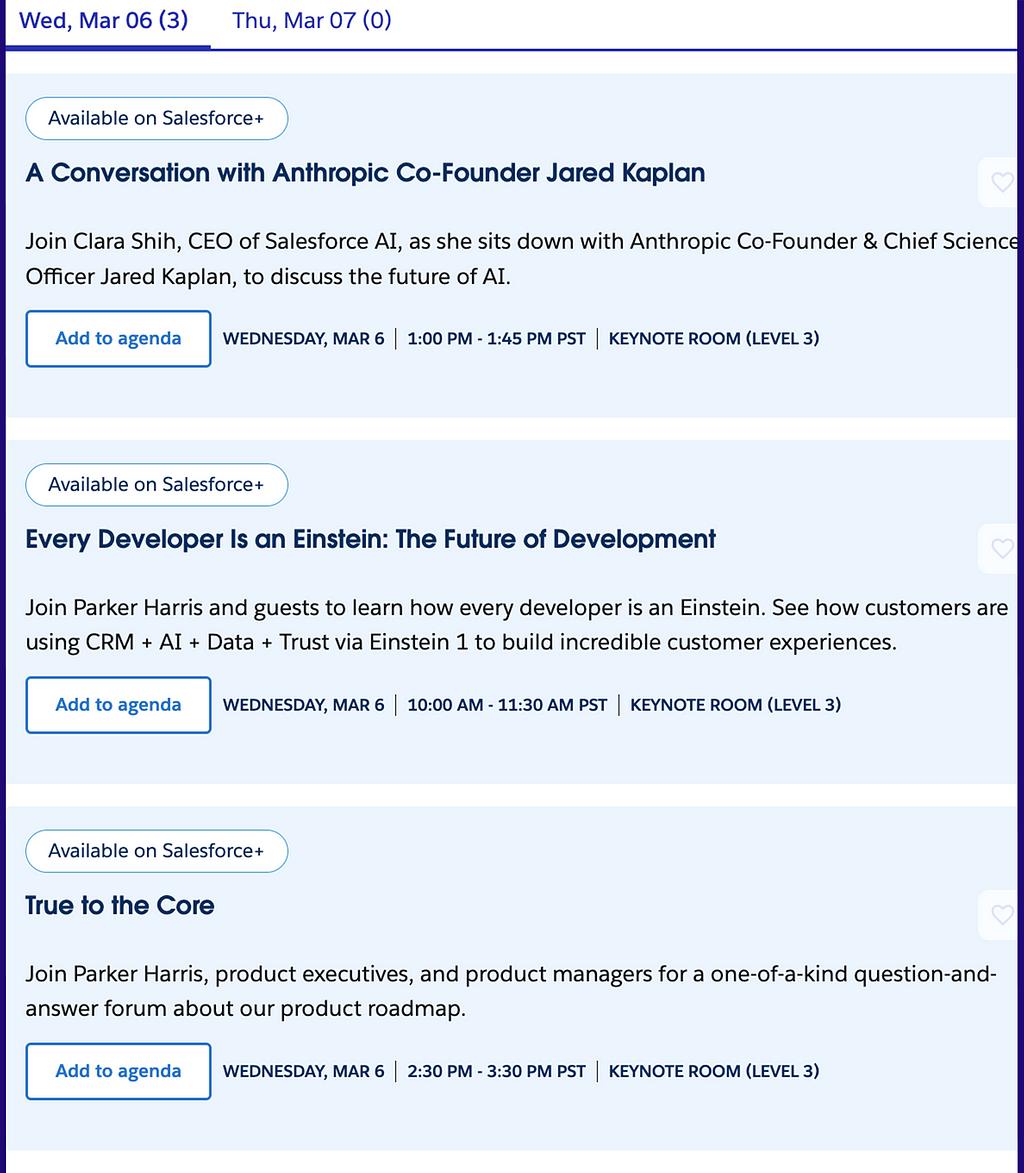Screen dimensions: 1024x1173
Task: Click the Clara Shih session description text
Action: click(500, 259)
